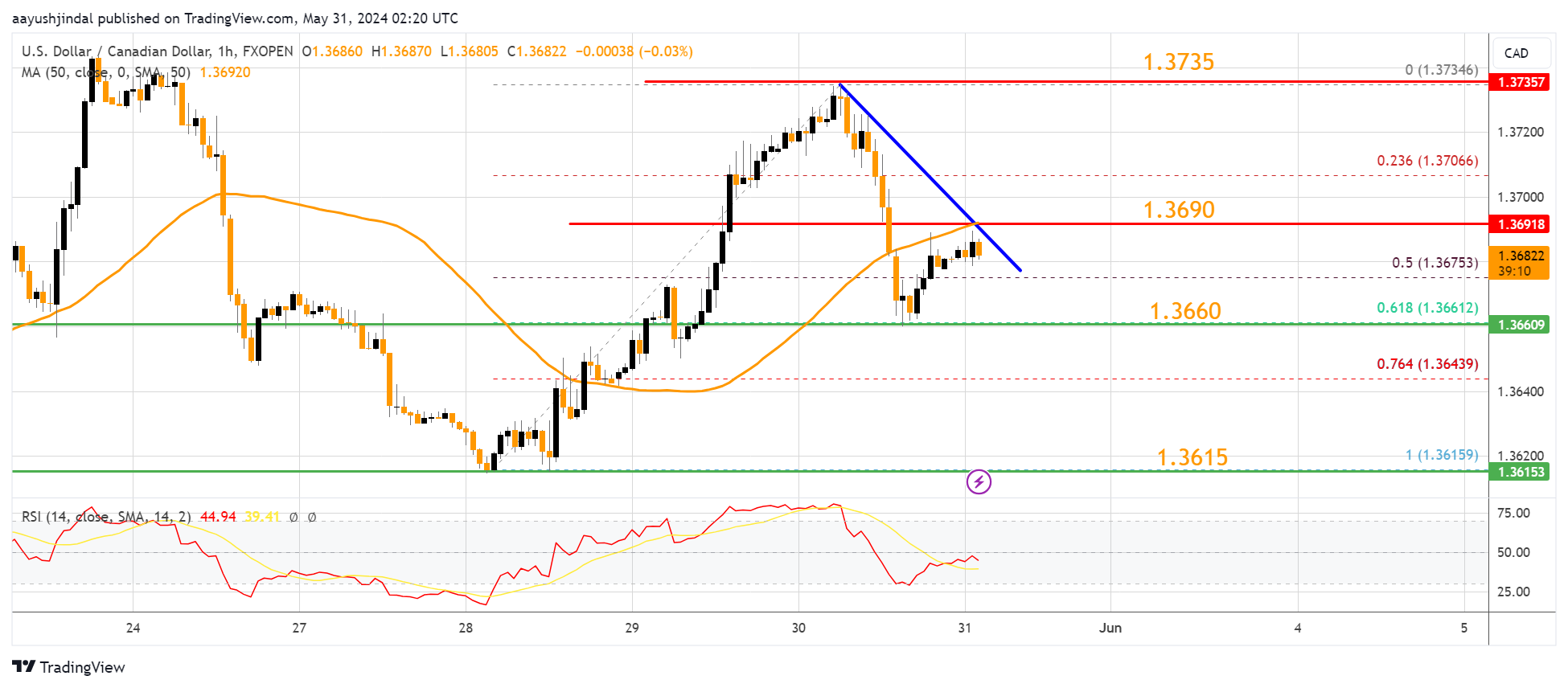Click date 27 on time axis

(299, 628)
